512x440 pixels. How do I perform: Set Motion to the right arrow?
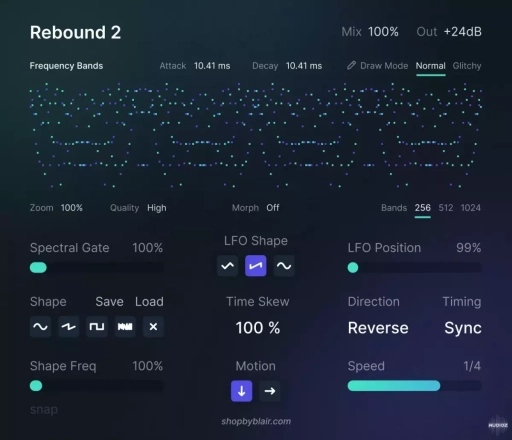tap(270, 391)
